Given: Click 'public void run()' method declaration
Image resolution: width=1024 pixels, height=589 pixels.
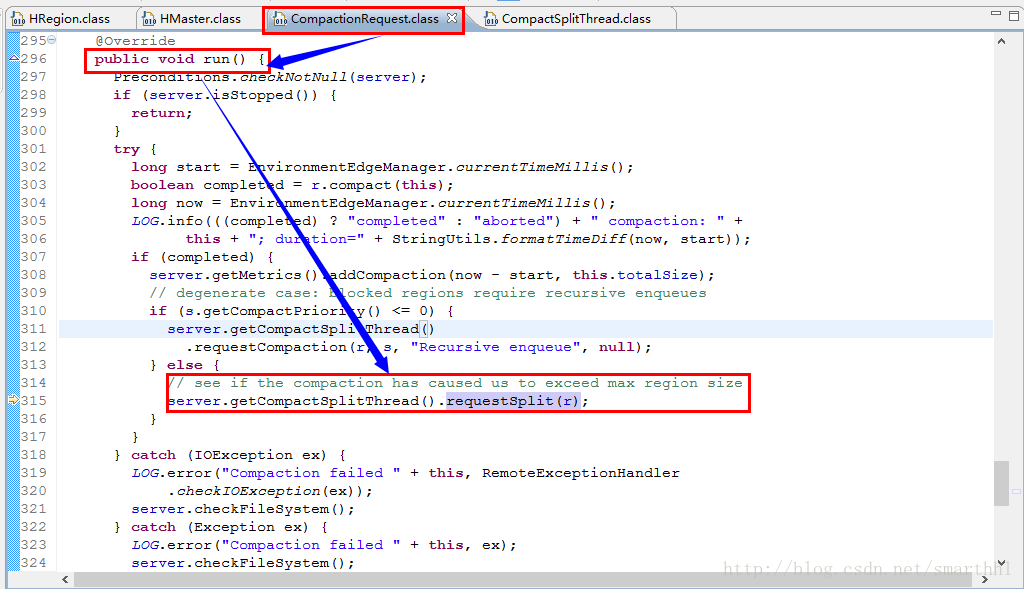Looking at the screenshot, I should tap(170, 59).
